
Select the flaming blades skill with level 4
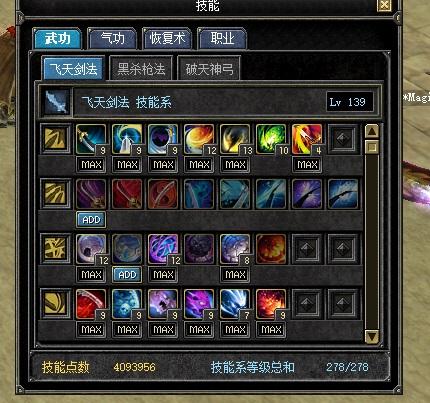[307, 139]
